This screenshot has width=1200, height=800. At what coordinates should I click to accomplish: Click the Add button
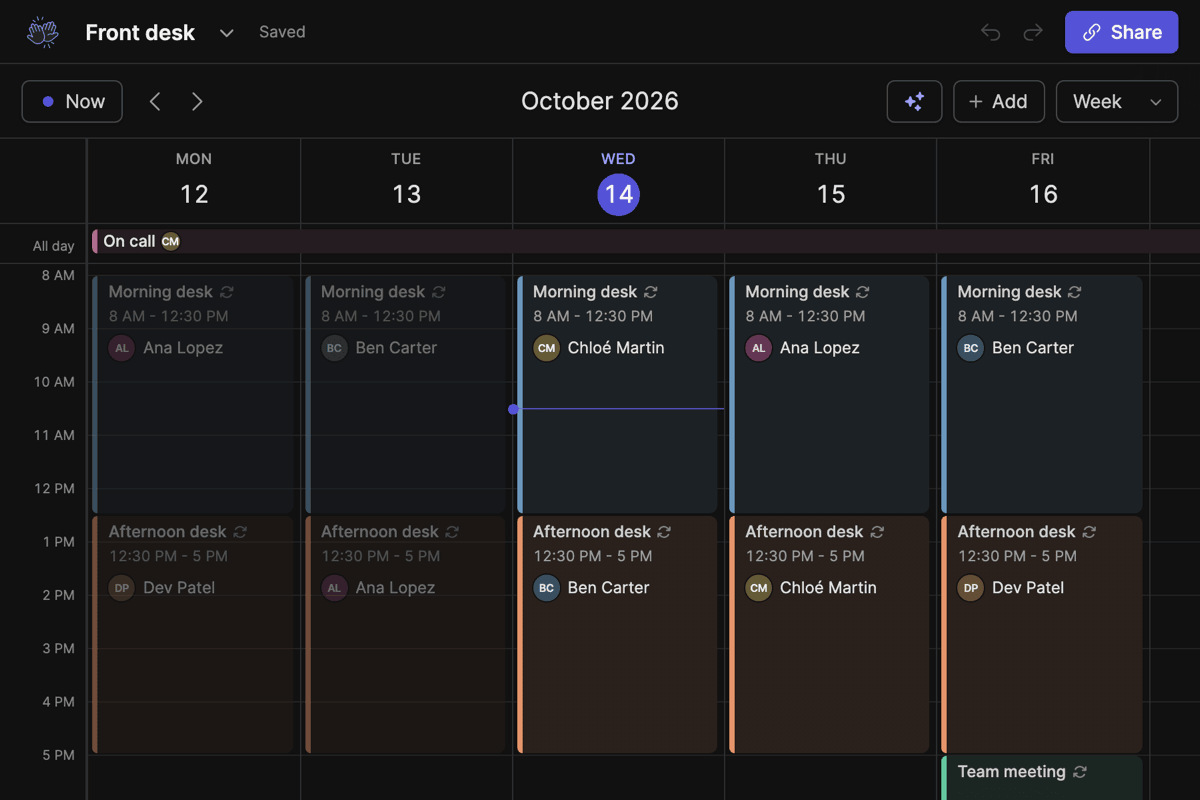998,101
